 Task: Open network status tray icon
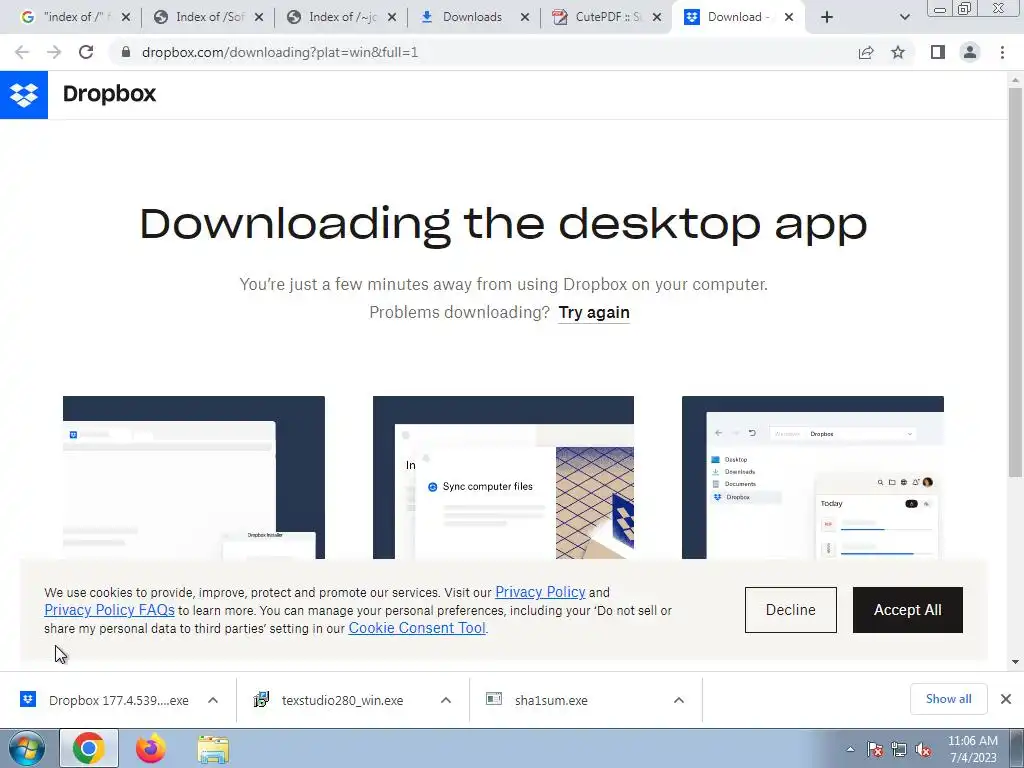point(899,749)
